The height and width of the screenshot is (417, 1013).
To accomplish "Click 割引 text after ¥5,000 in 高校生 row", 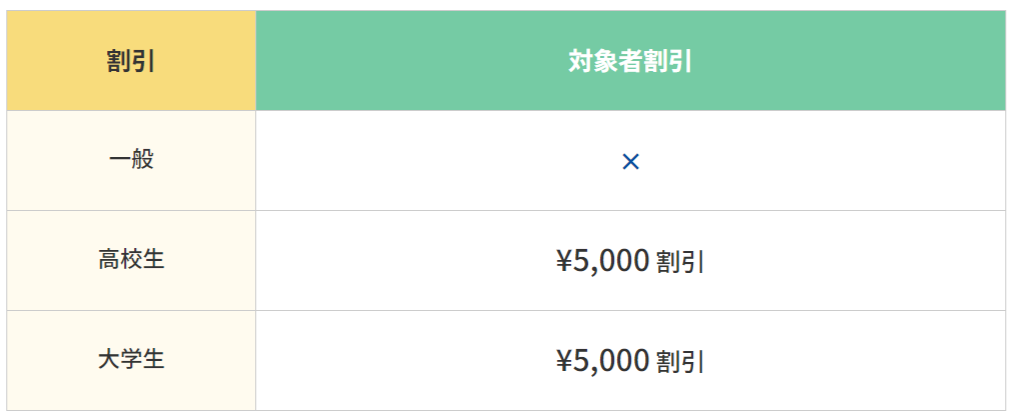I will click(680, 262).
